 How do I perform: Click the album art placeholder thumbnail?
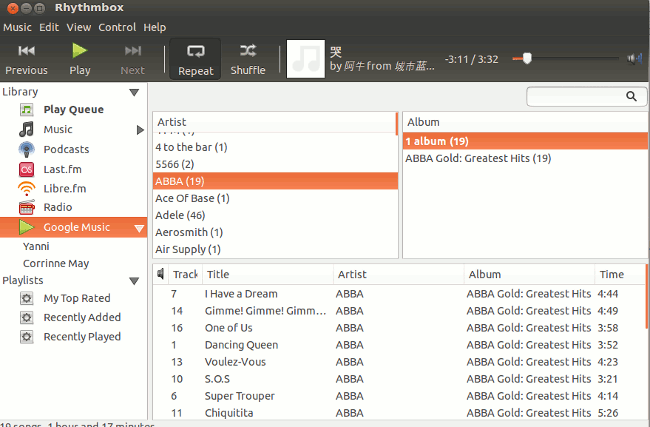click(306, 59)
